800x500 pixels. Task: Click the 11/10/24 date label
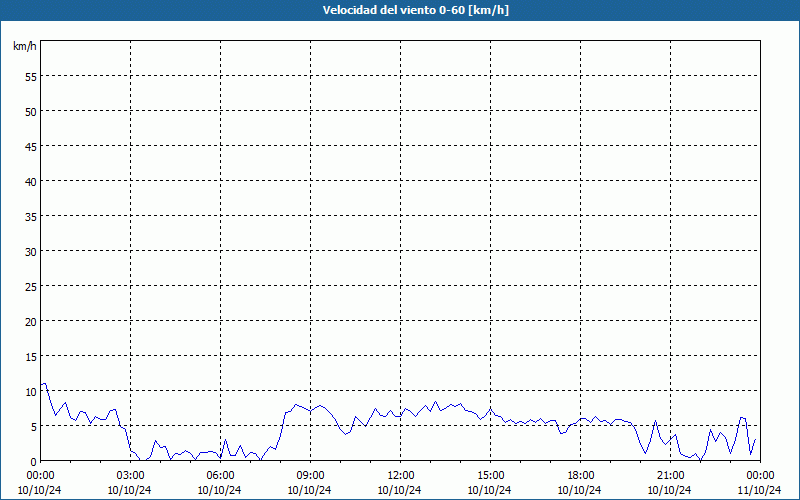[759, 490]
